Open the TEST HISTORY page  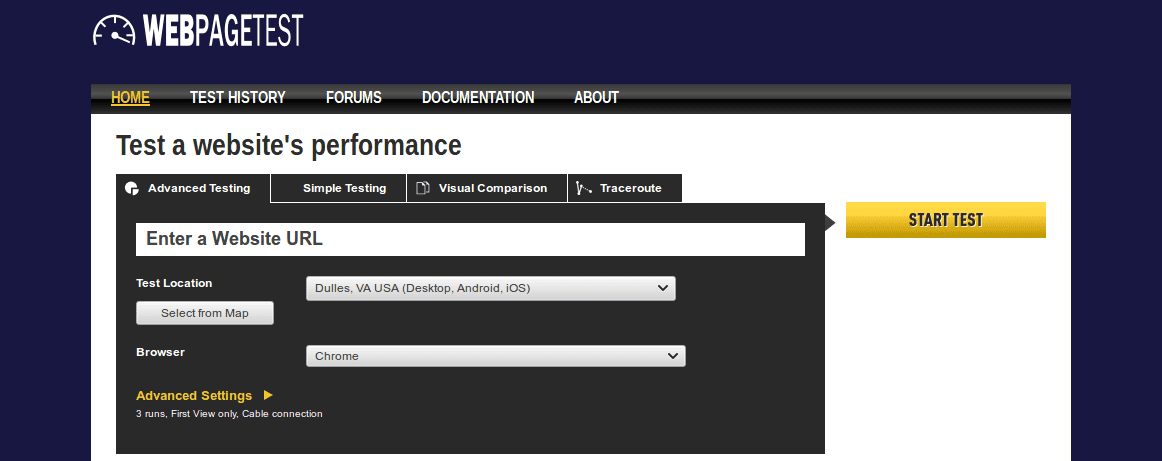click(x=238, y=98)
